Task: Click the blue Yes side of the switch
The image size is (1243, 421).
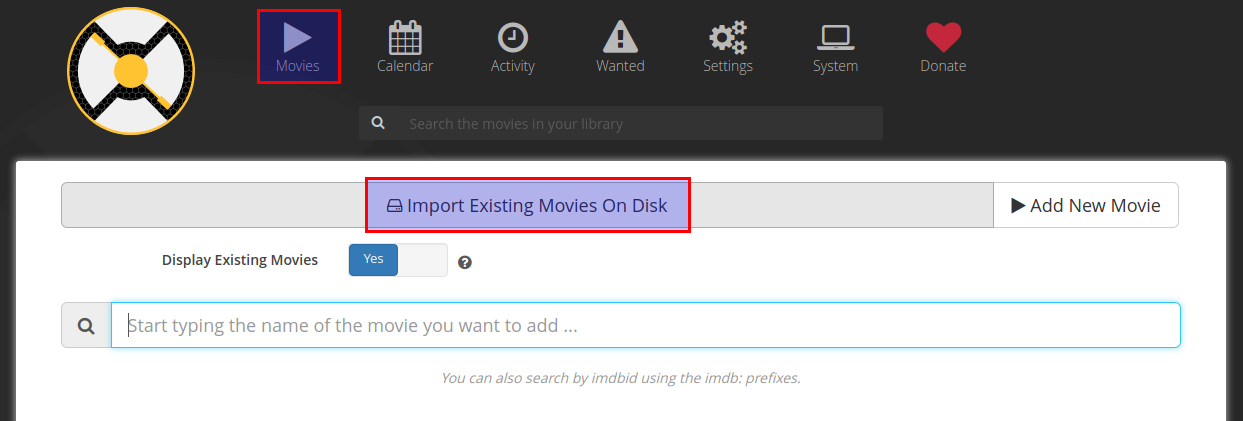Action: click(373, 260)
